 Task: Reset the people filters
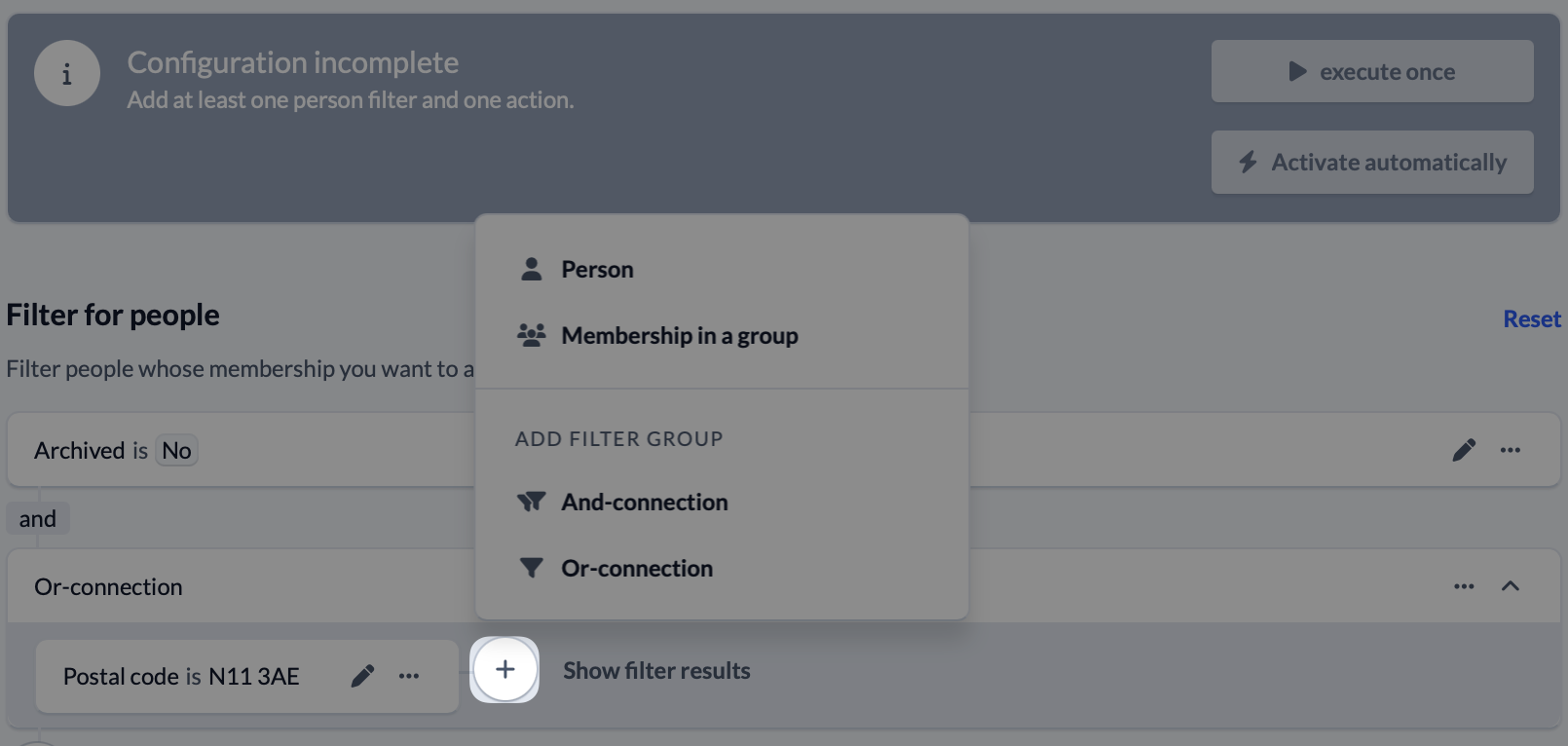pyautogui.click(x=1531, y=319)
